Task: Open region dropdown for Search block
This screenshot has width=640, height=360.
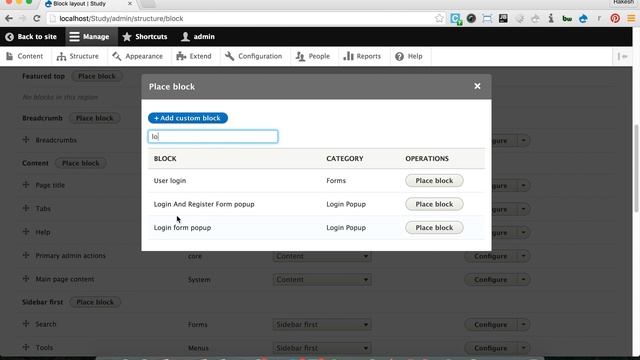Action: [322, 324]
